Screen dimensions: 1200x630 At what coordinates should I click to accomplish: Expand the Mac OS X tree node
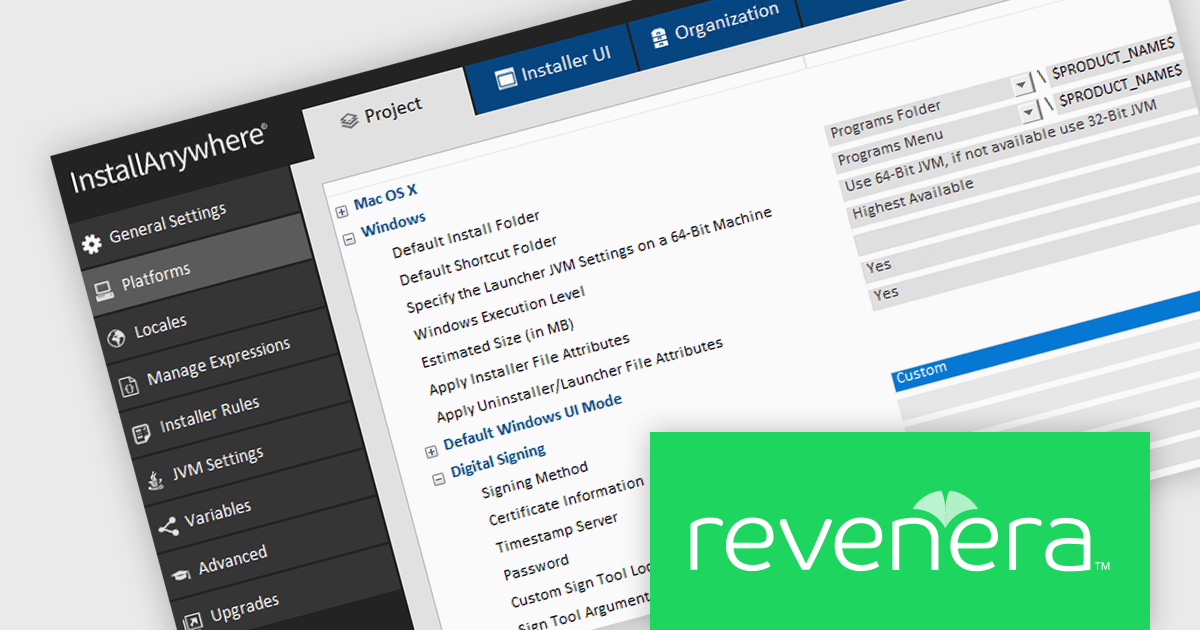341,211
